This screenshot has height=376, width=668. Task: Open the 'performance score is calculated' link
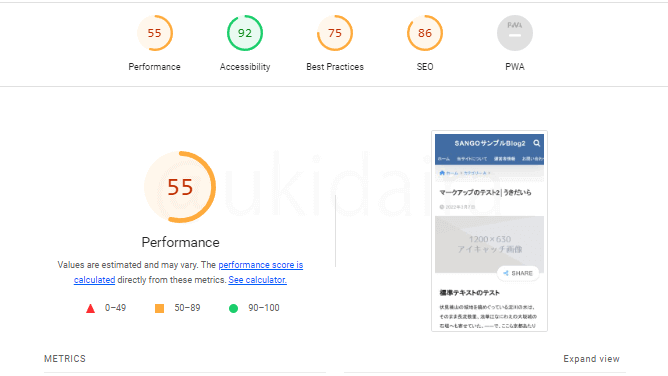coord(261,265)
